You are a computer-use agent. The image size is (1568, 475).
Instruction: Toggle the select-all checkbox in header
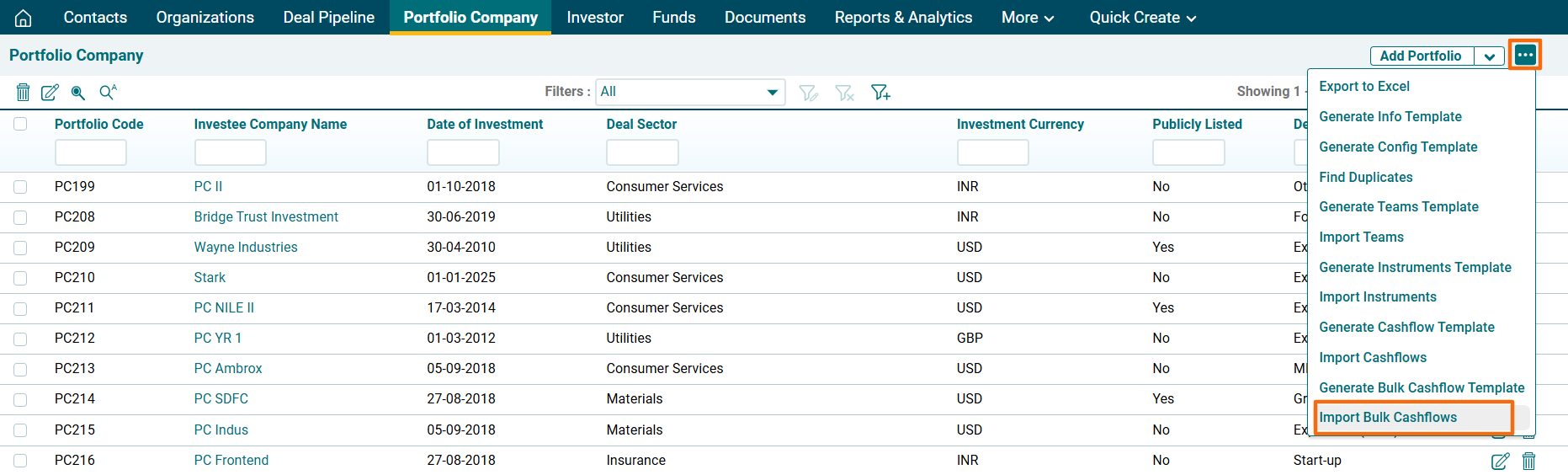point(20,124)
